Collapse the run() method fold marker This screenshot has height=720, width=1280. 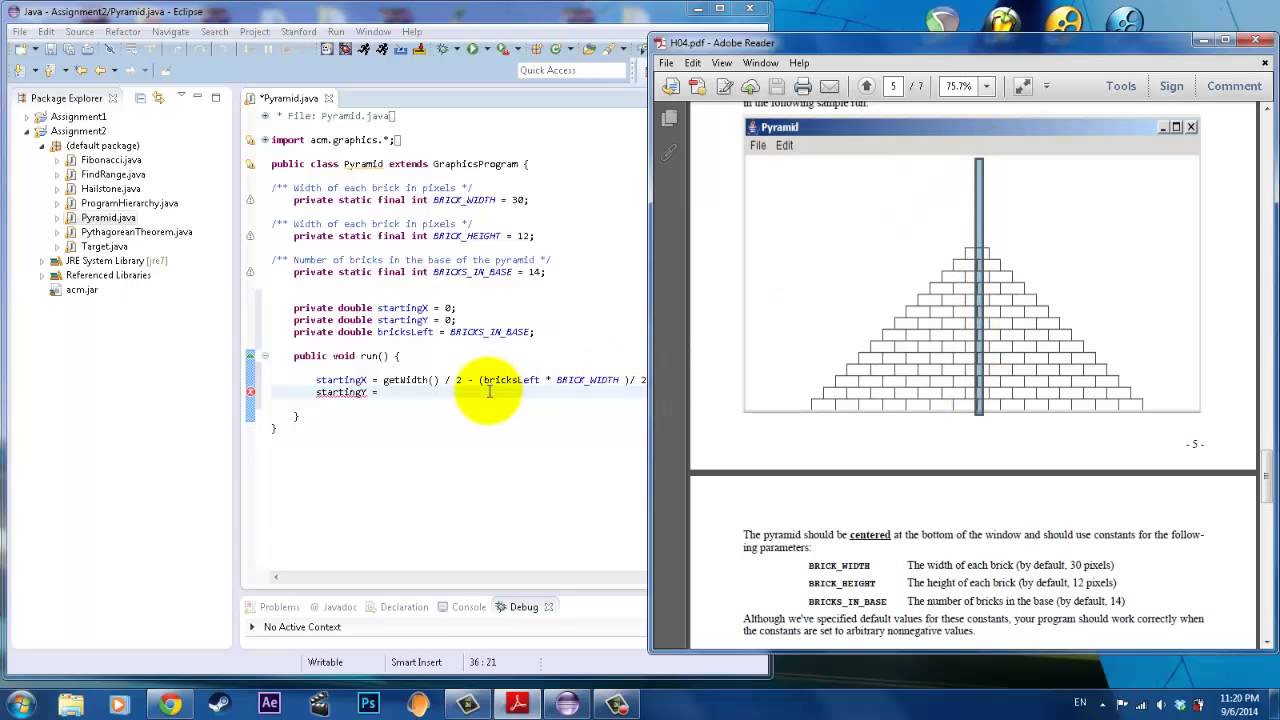click(265, 356)
